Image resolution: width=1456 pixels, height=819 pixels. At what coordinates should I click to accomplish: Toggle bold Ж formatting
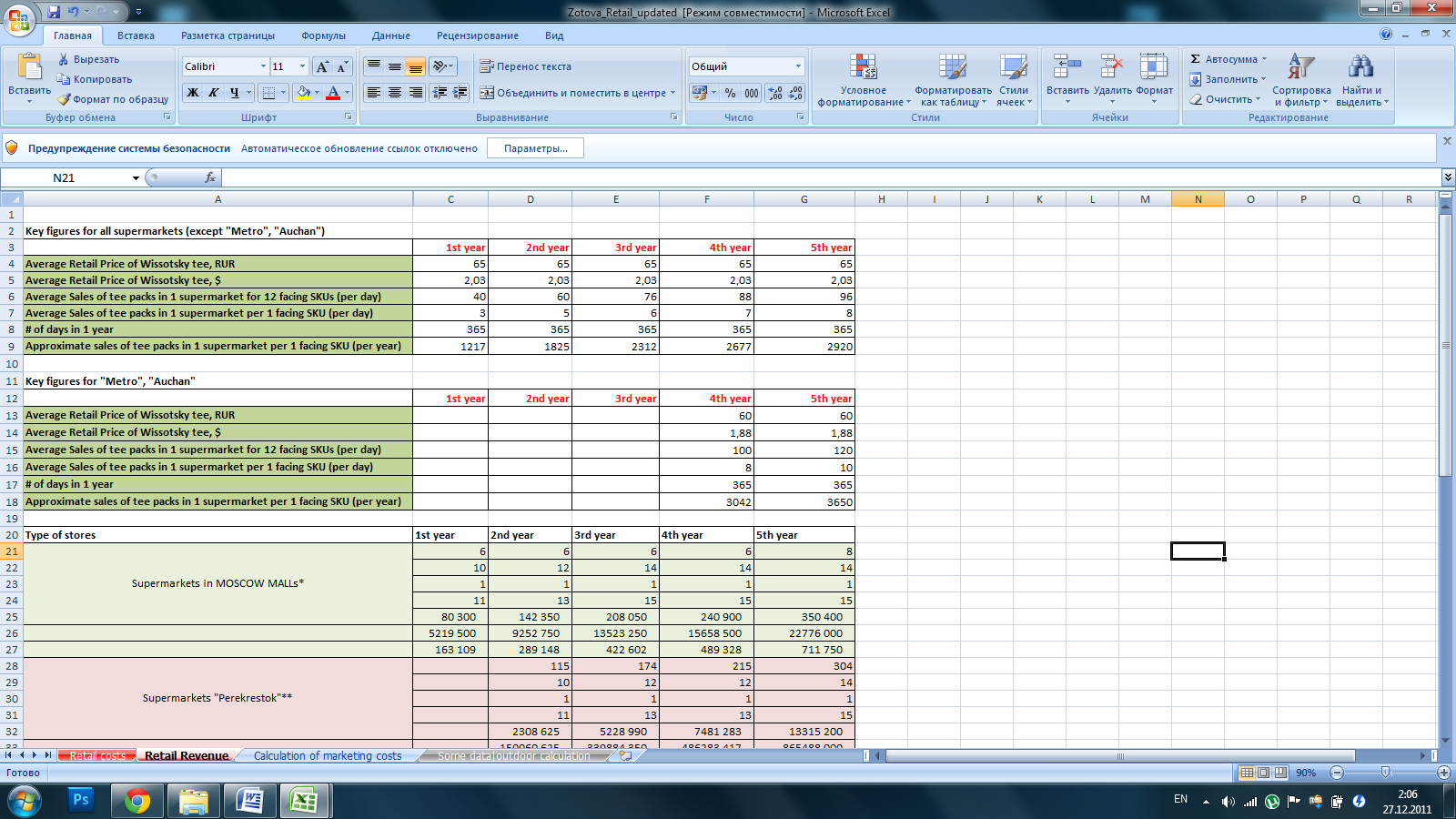click(192, 93)
